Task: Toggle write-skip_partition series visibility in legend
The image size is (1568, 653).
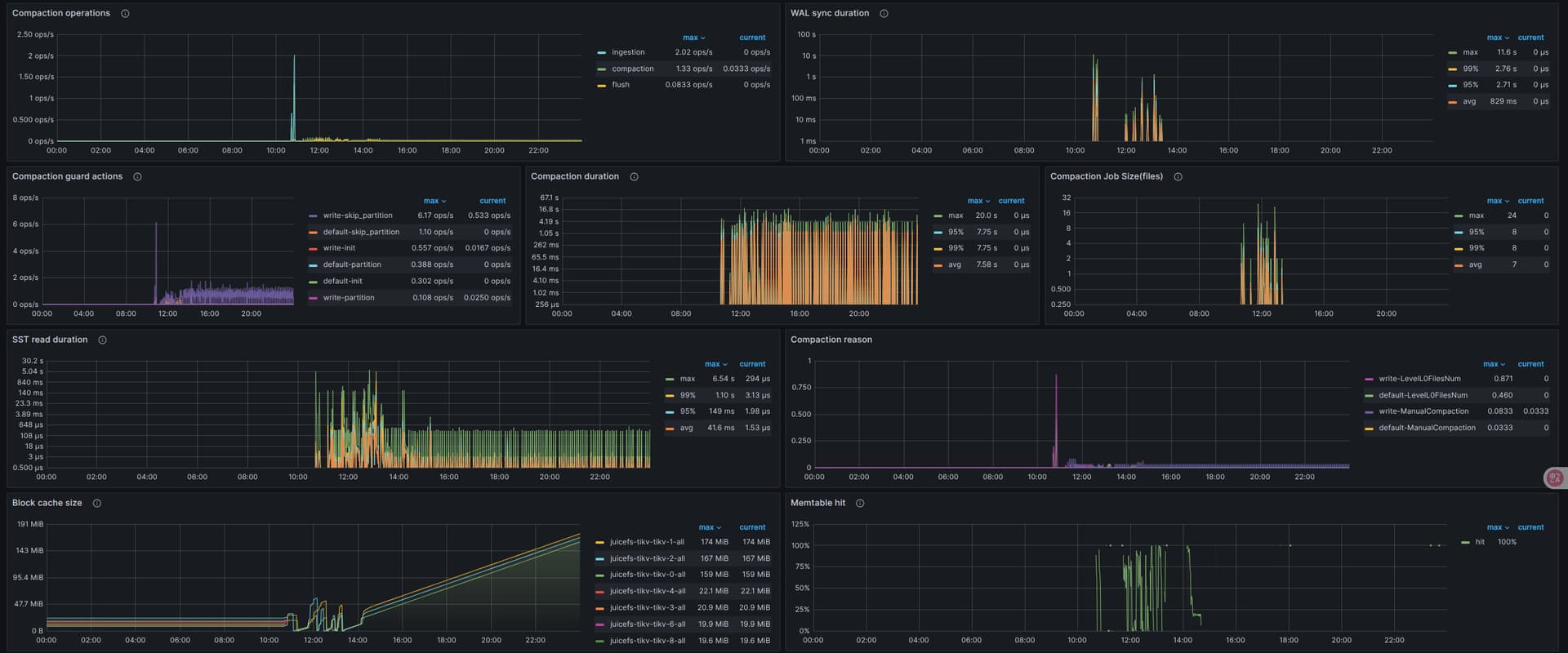Action: (x=357, y=215)
